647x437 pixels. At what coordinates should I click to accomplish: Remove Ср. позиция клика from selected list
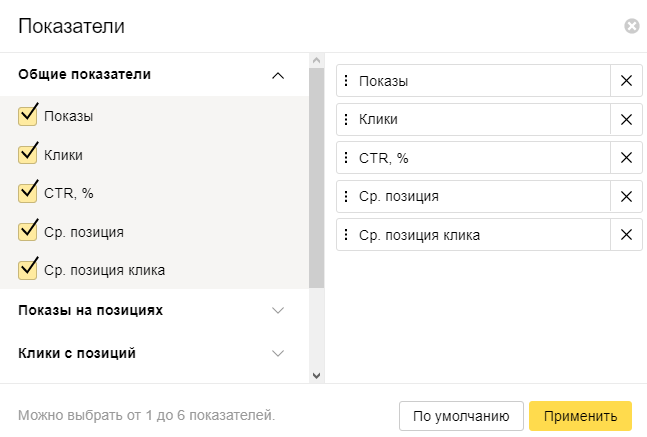[626, 235]
